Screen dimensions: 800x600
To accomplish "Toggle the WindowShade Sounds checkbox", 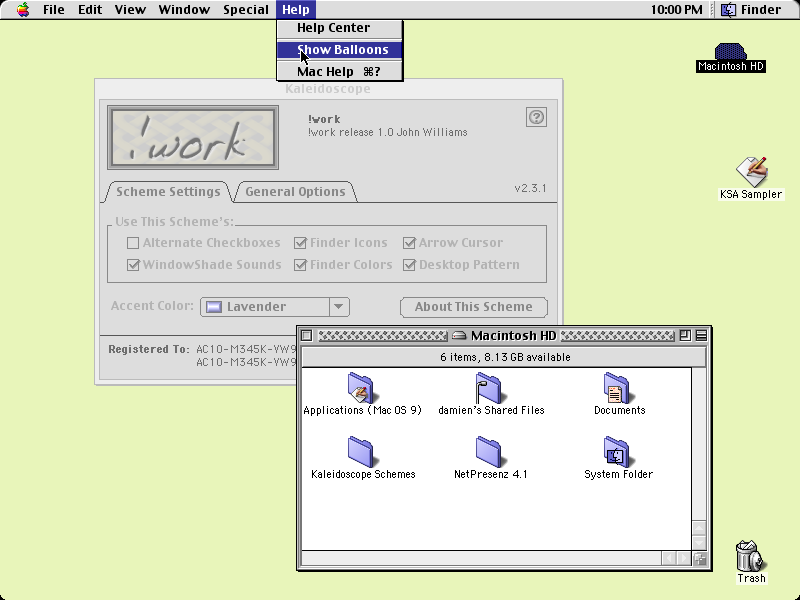I will coord(133,265).
